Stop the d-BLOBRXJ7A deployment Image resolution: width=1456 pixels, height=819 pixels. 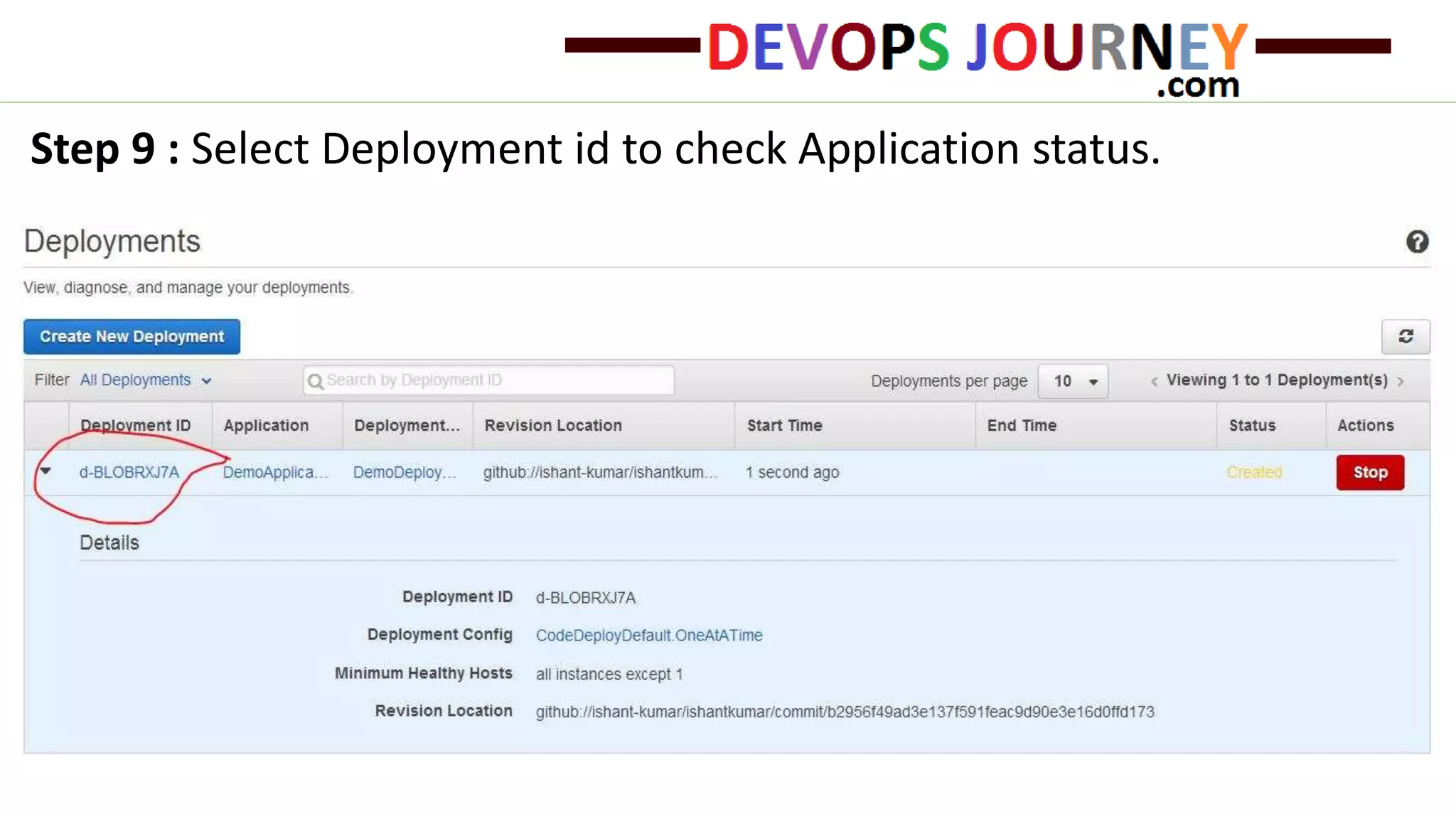pyautogui.click(x=1370, y=472)
